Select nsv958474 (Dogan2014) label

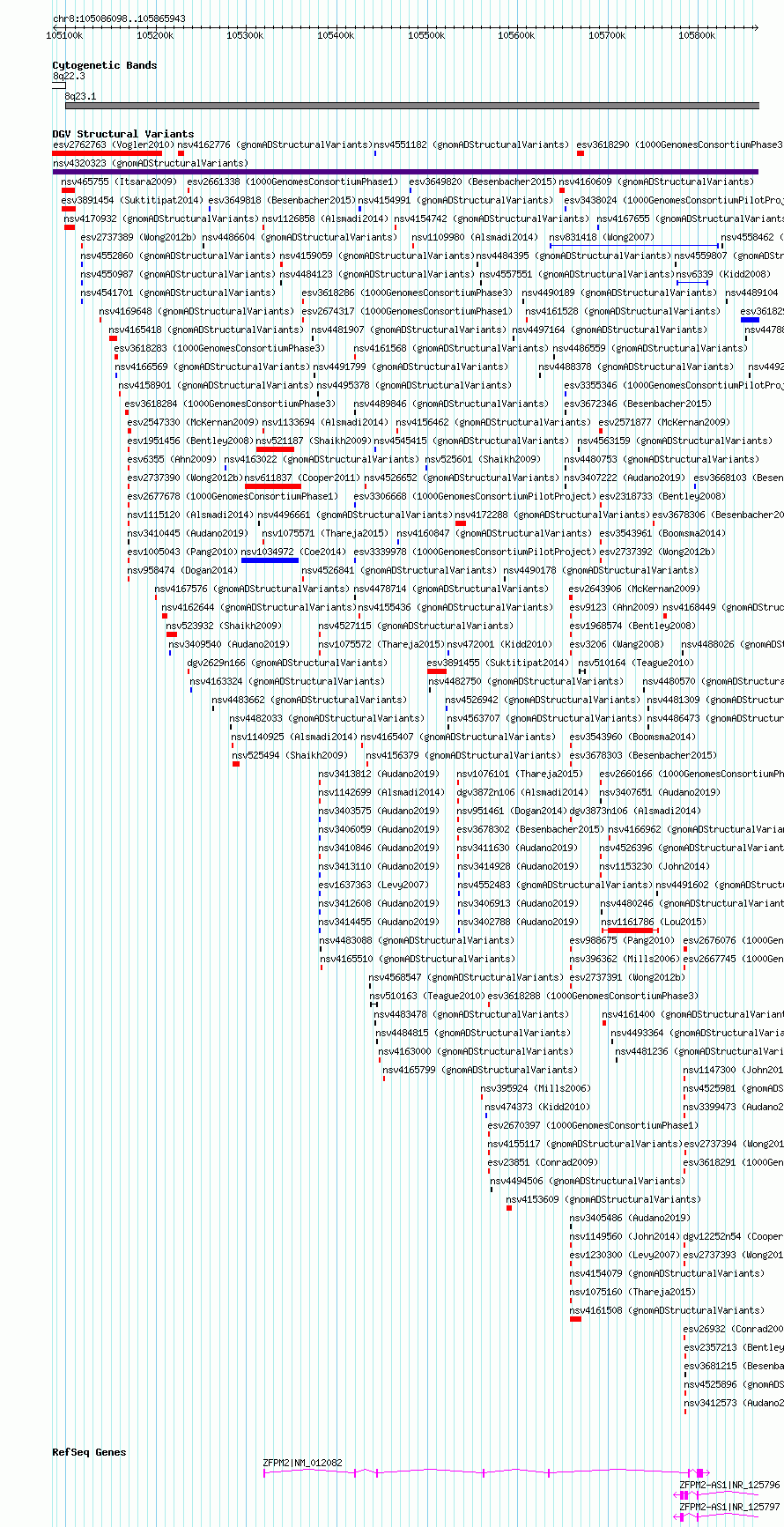point(182,570)
